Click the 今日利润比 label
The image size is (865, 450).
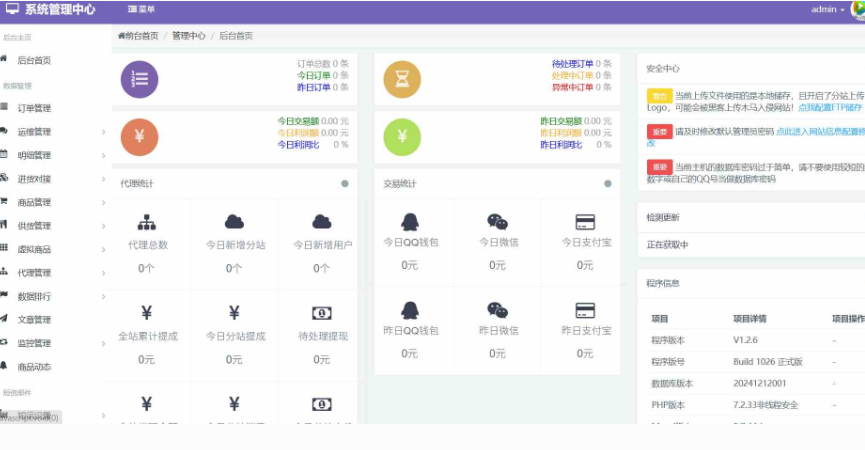298,144
